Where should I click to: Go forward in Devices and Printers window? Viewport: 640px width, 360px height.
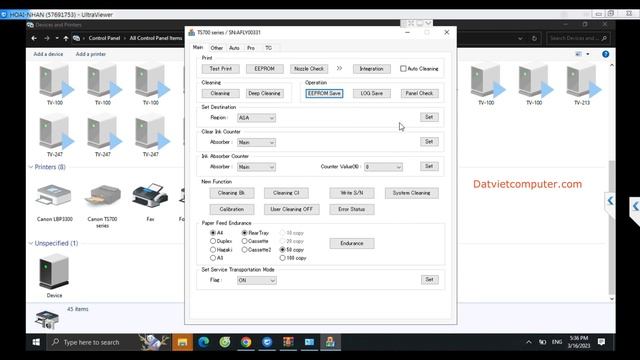(x=47, y=38)
